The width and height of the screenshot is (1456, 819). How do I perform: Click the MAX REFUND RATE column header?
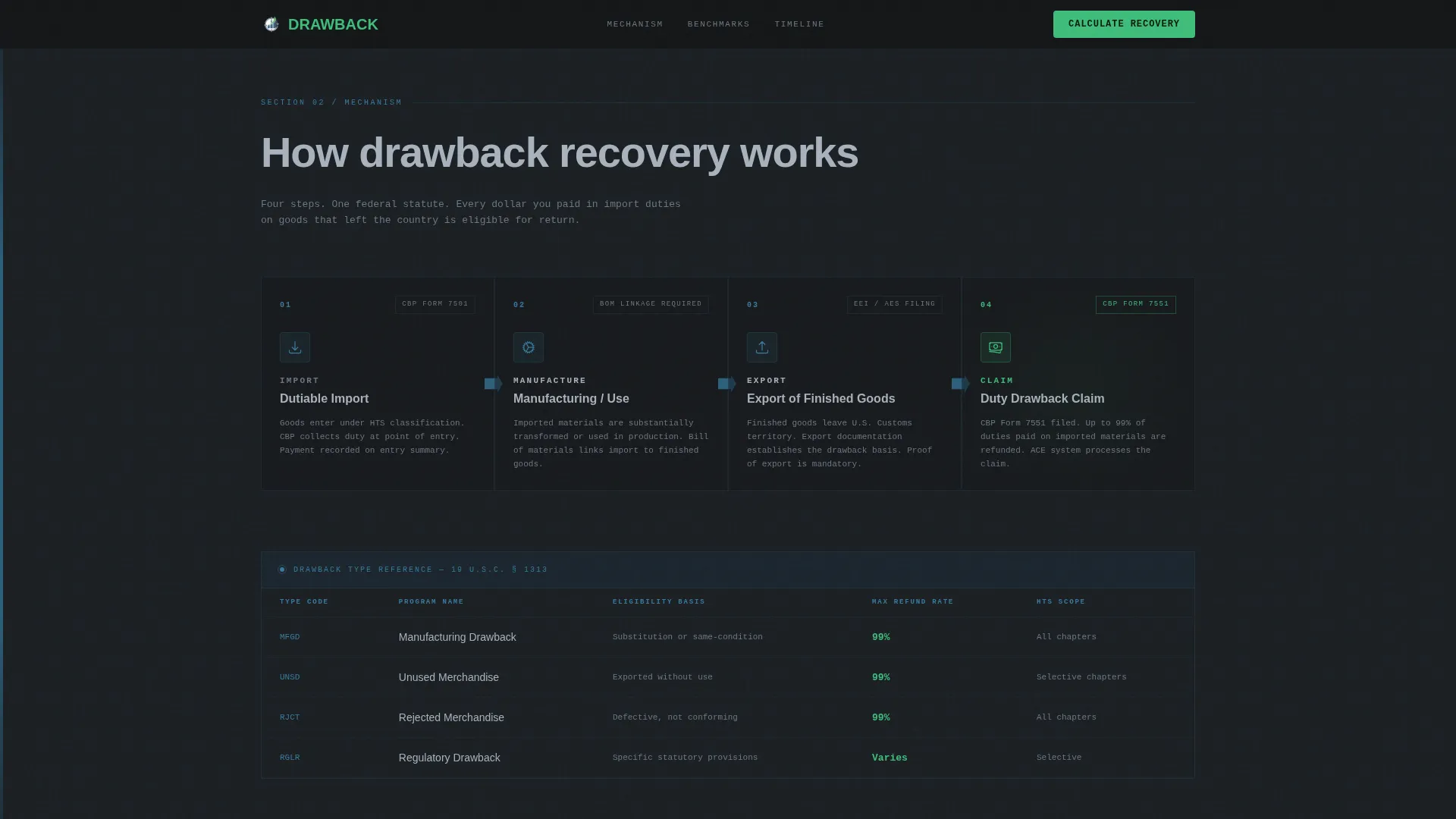pyautogui.click(x=912, y=602)
